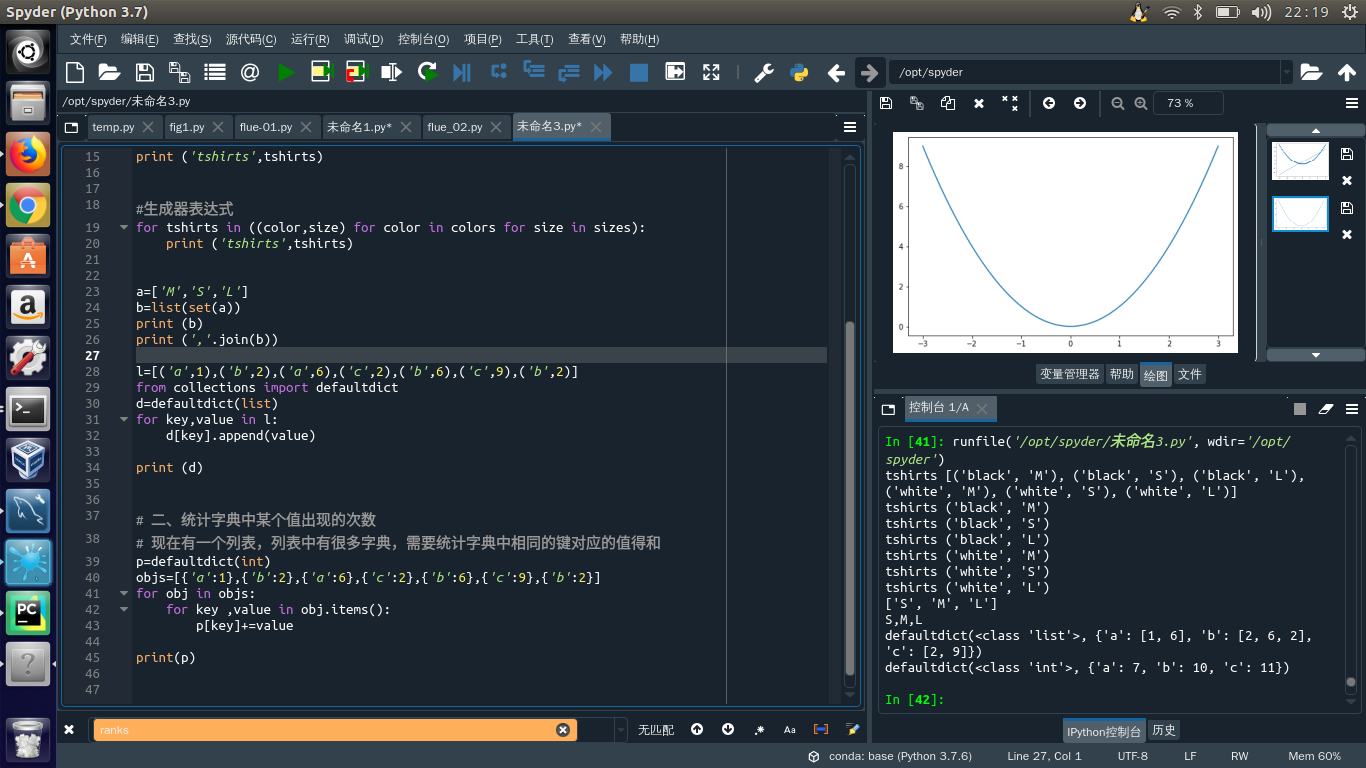Click console vertical scrollbar handle
The height and width of the screenshot is (768, 1366).
tap(1350, 682)
